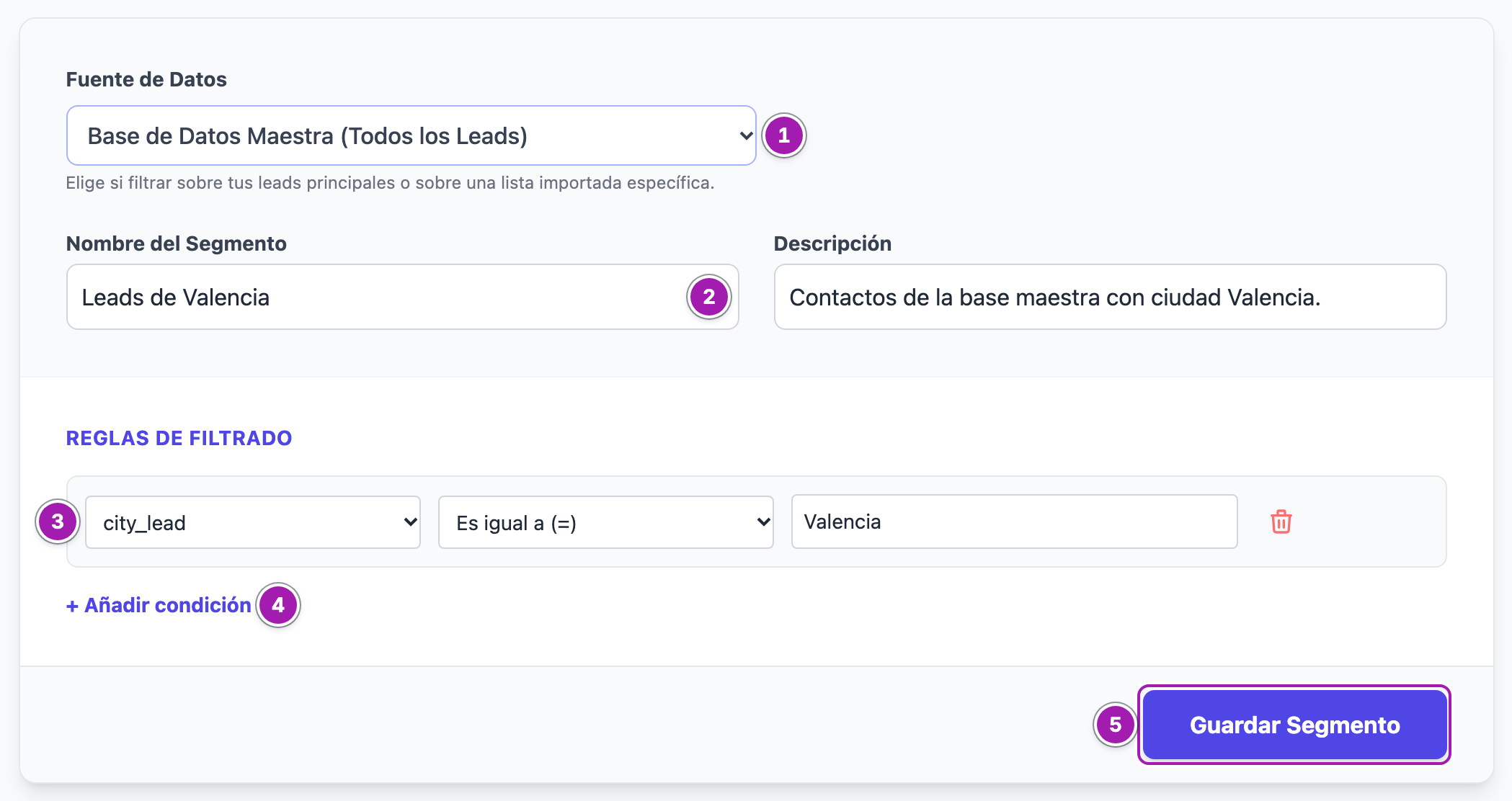The image size is (1512, 801).
Task: Click the Nombre del Segmento input field
Action: click(x=402, y=297)
